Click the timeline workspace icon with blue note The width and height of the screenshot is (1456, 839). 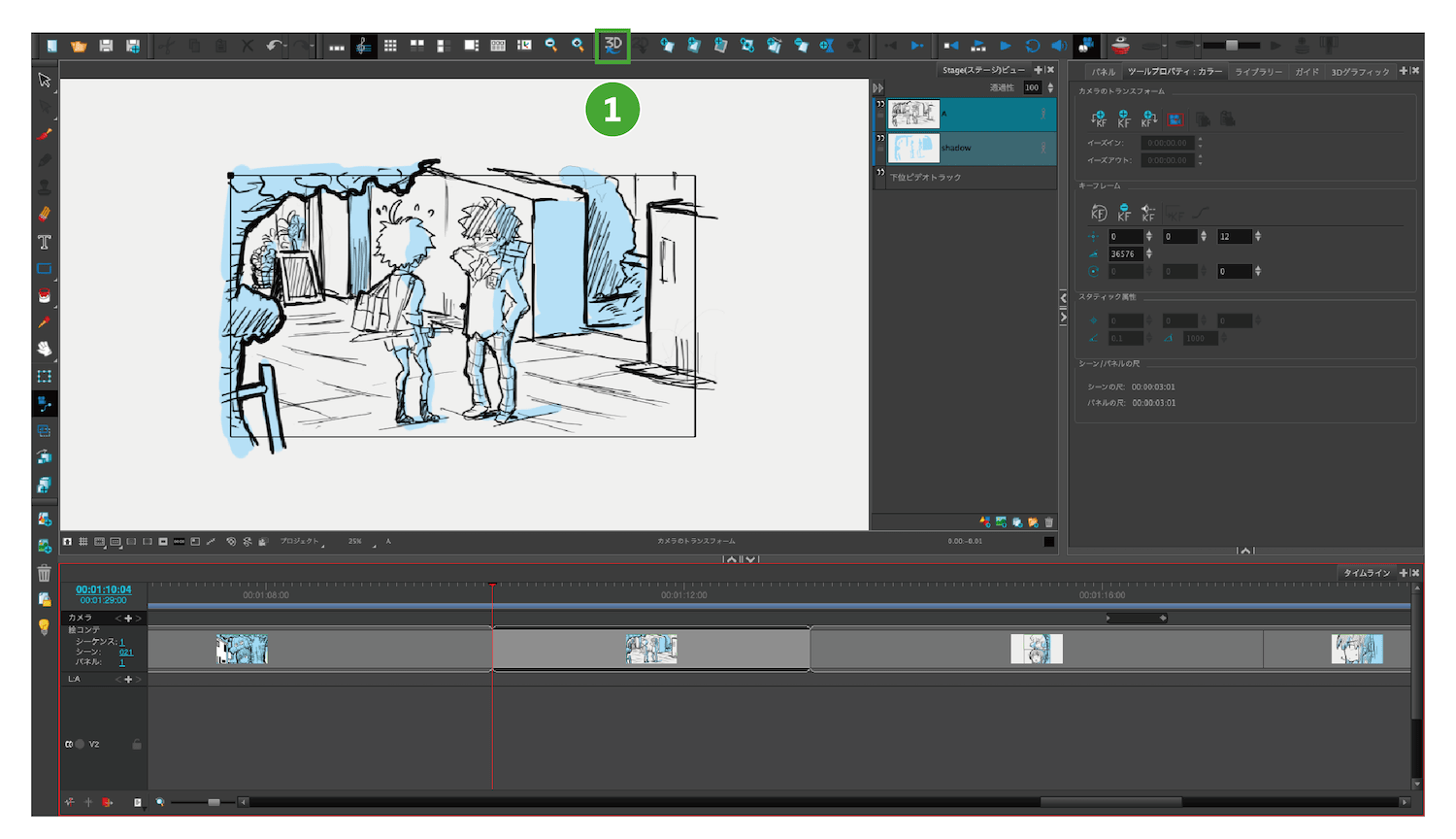point(363,45)
